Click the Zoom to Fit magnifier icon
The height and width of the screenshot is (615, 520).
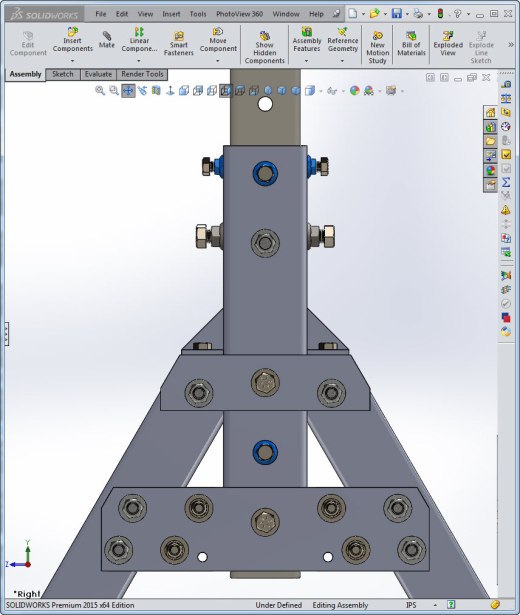click(x=100, y=91)
